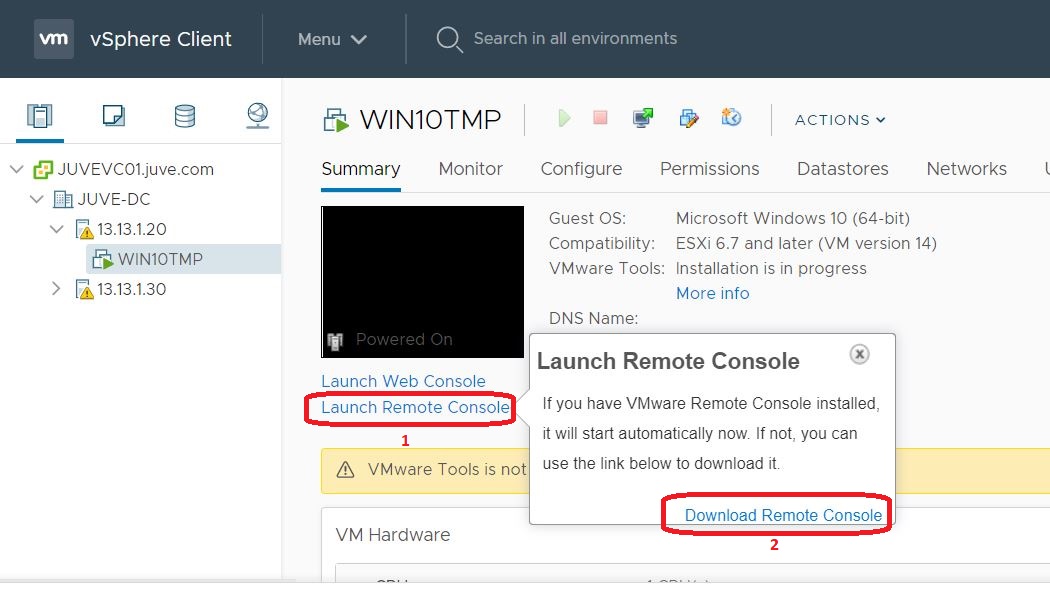Click the VM Hardware panel header
This screenshot has width=1050, height=589.
(x=392, y=535)
